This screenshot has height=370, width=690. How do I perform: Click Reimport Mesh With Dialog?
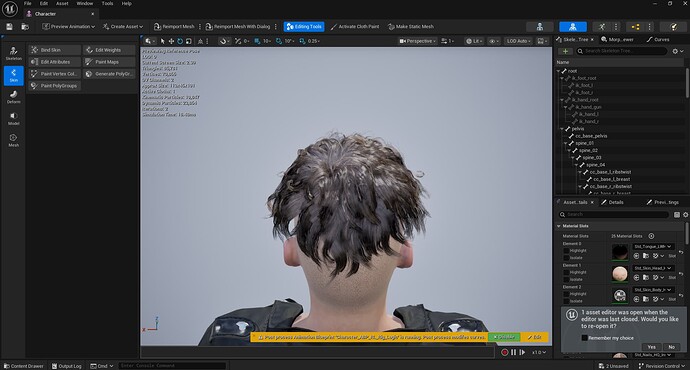pos(238,27)
